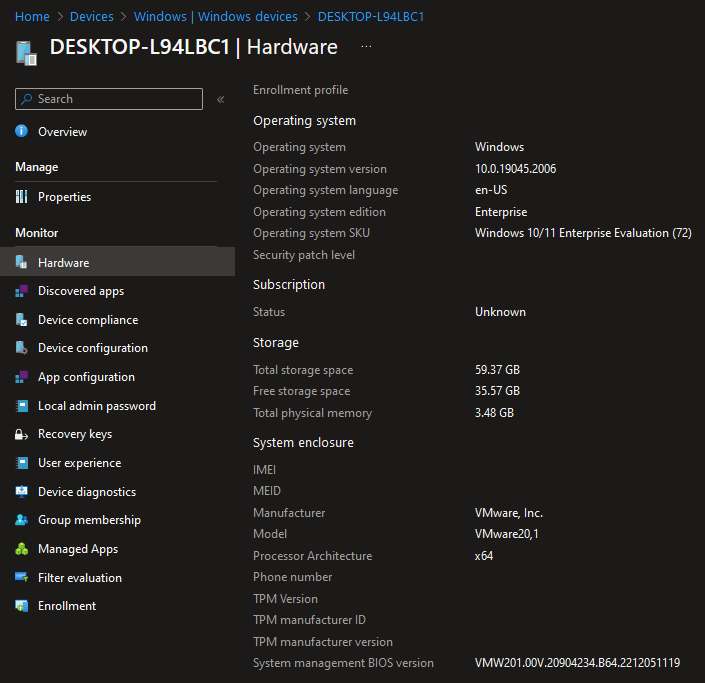Click the User experience icon
The image size is (705, 683).
tap(22, 463)
